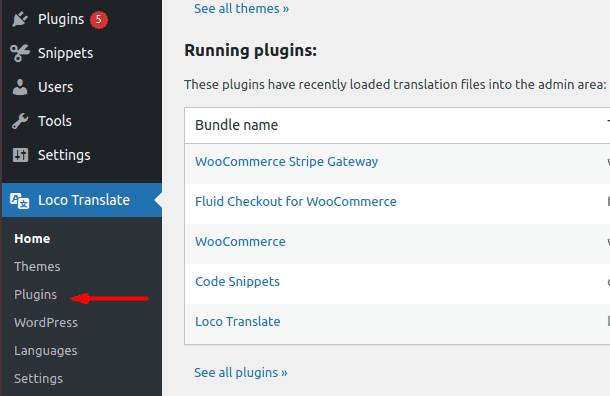This screenshot has height=396, width=610.
Task: Open Loco Translate Home submenu
Action: click(x=32, y=238)
